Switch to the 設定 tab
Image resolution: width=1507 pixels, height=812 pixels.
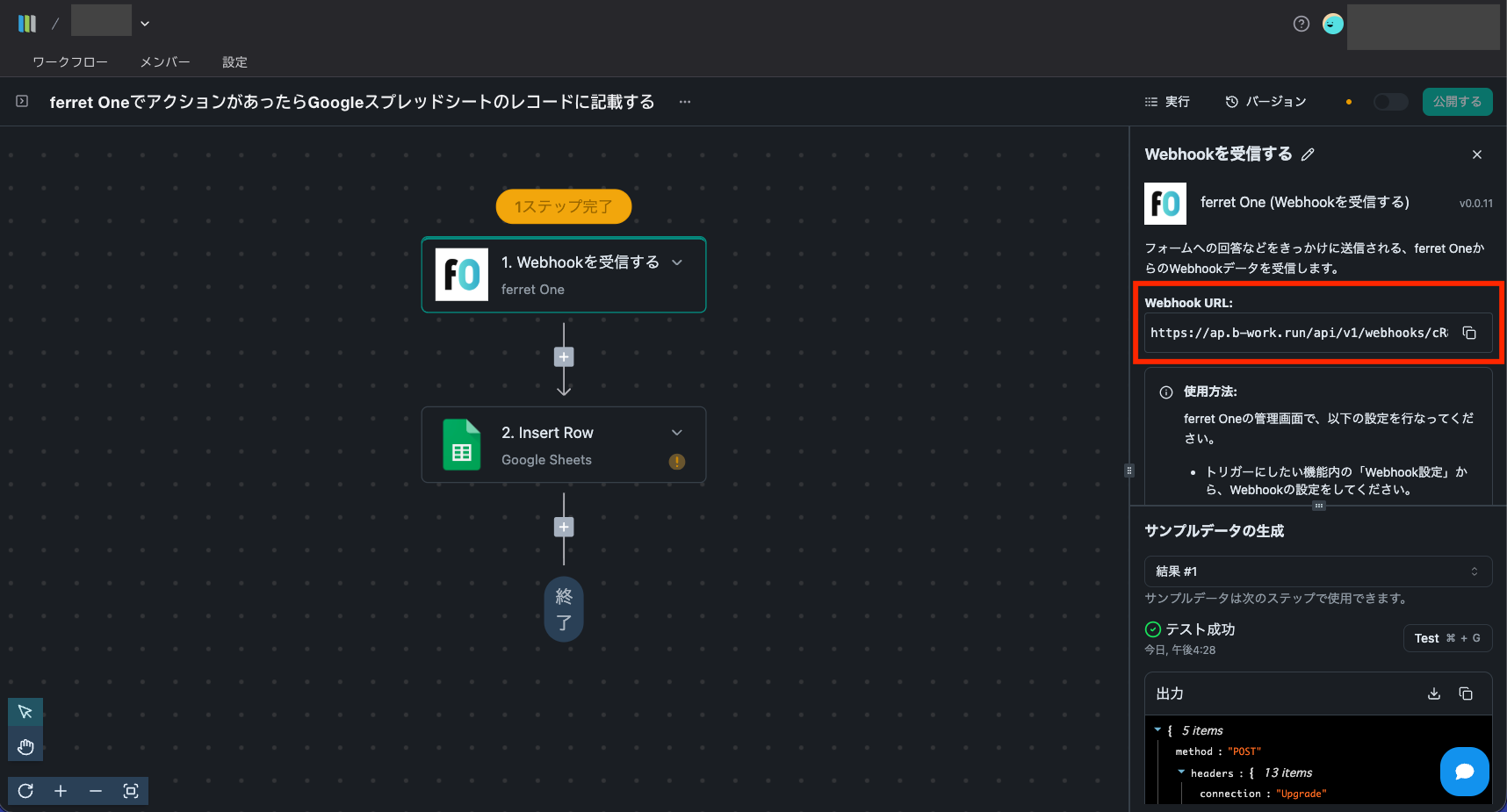coord(234,62)
